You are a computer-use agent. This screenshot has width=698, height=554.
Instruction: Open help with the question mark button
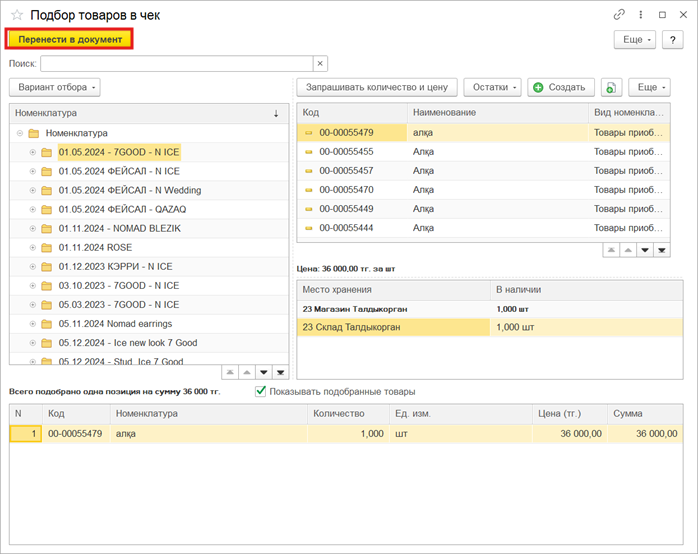tap(673, 40)
